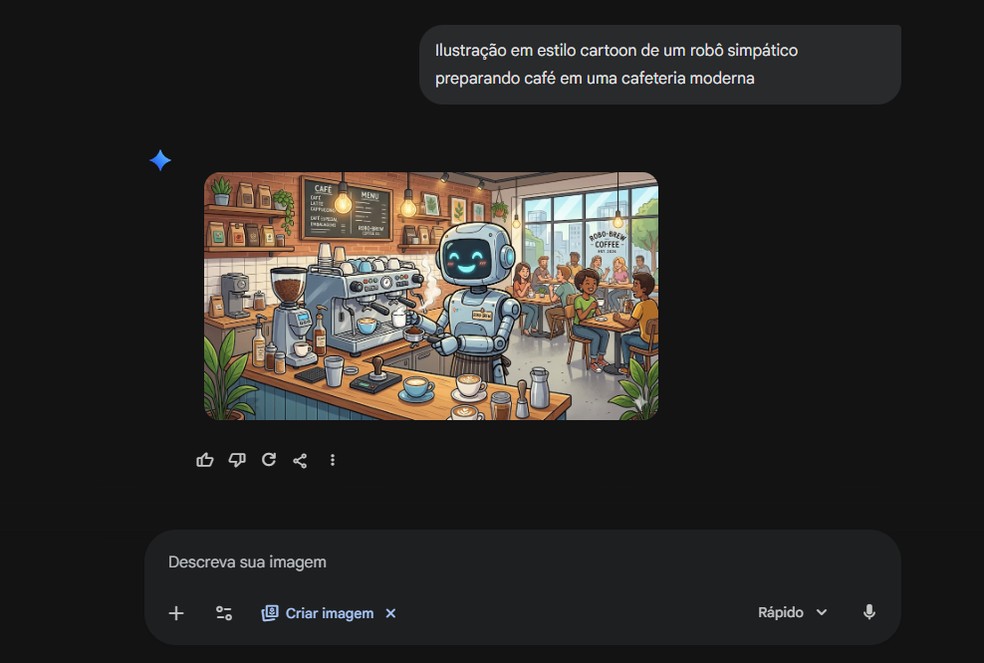Expand the chevron beside Rápido
The height and width of the screenshot is (663, 984).
821,611
